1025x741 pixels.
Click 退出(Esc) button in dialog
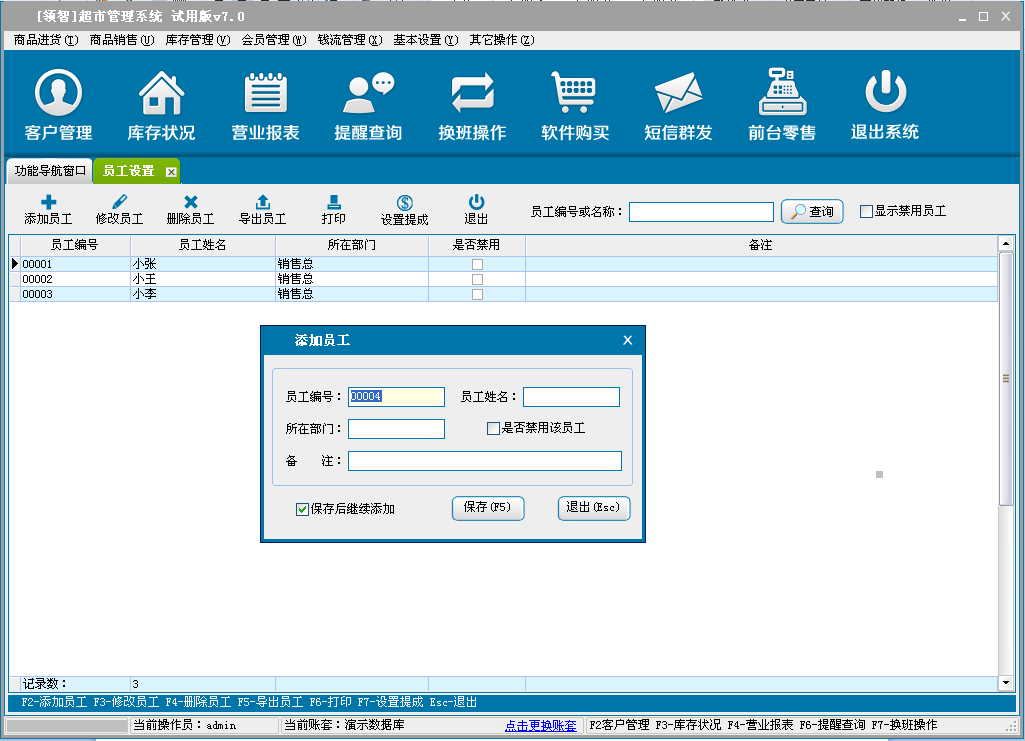pos(594,508)
